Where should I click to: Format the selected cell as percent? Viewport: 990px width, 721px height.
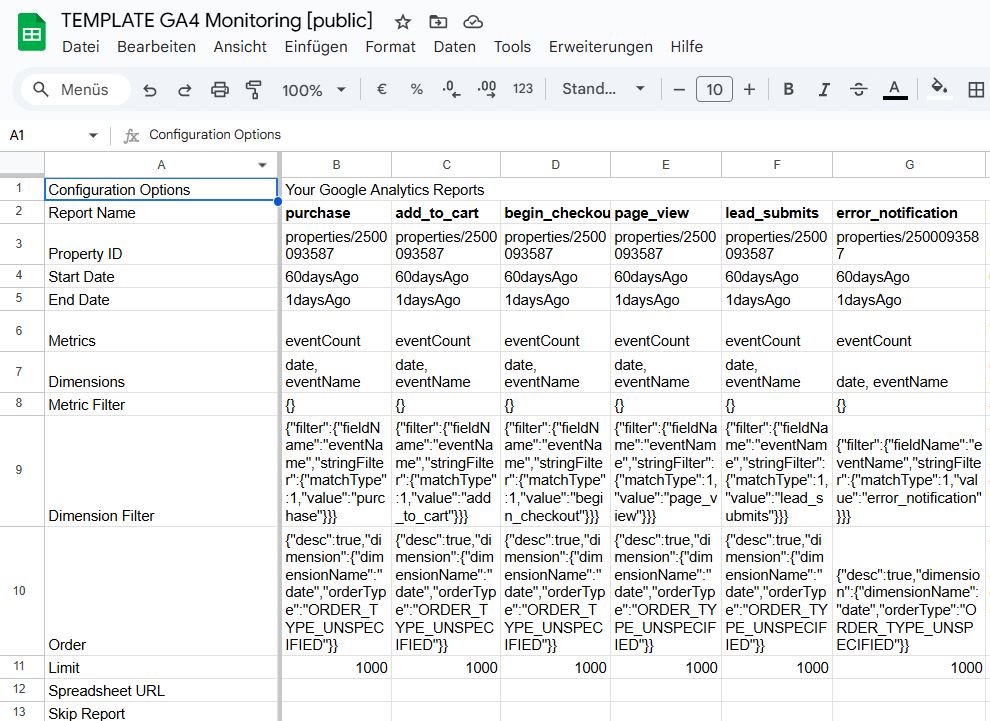[x=416, y=89]
